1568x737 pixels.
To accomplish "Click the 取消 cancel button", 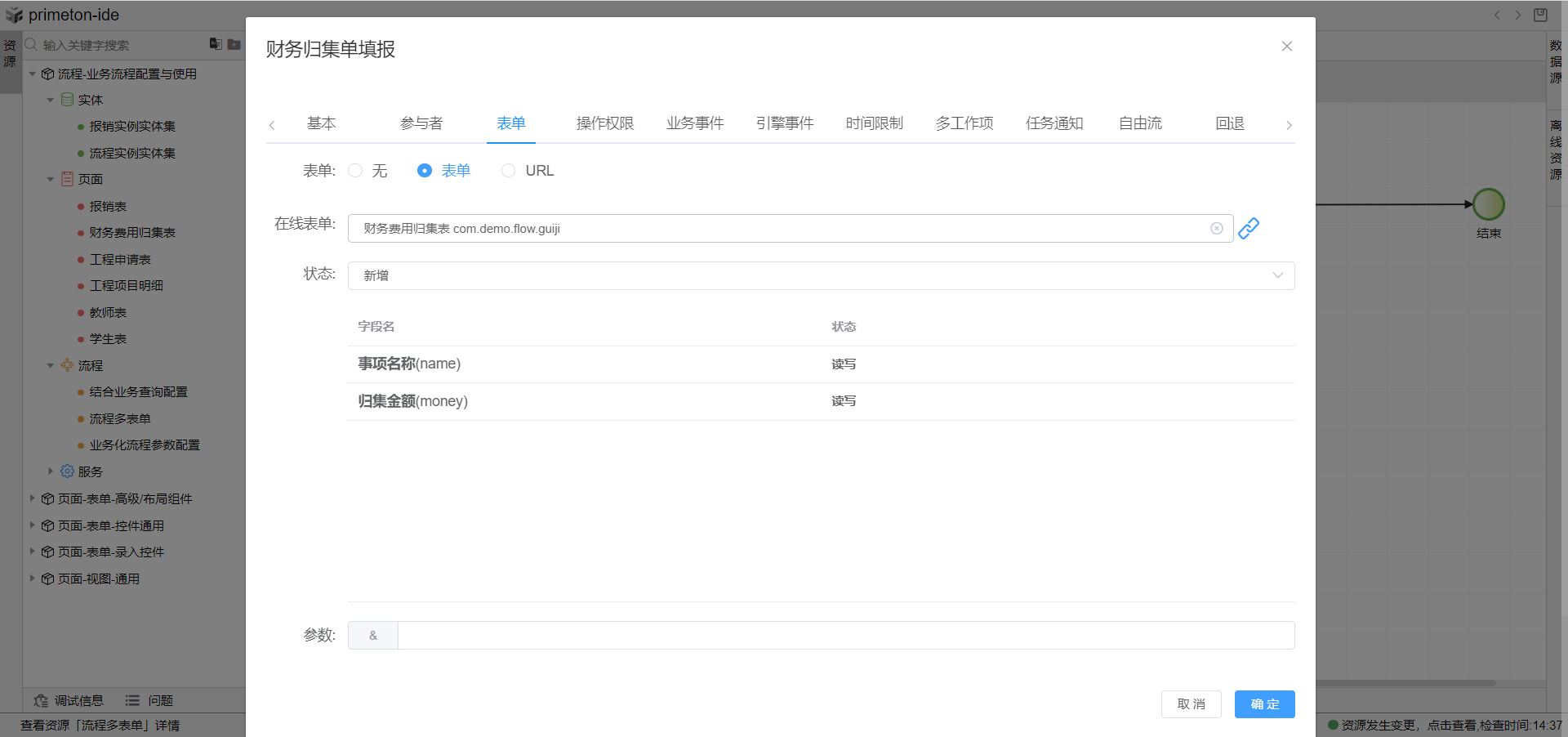I will pos(1191,703).
